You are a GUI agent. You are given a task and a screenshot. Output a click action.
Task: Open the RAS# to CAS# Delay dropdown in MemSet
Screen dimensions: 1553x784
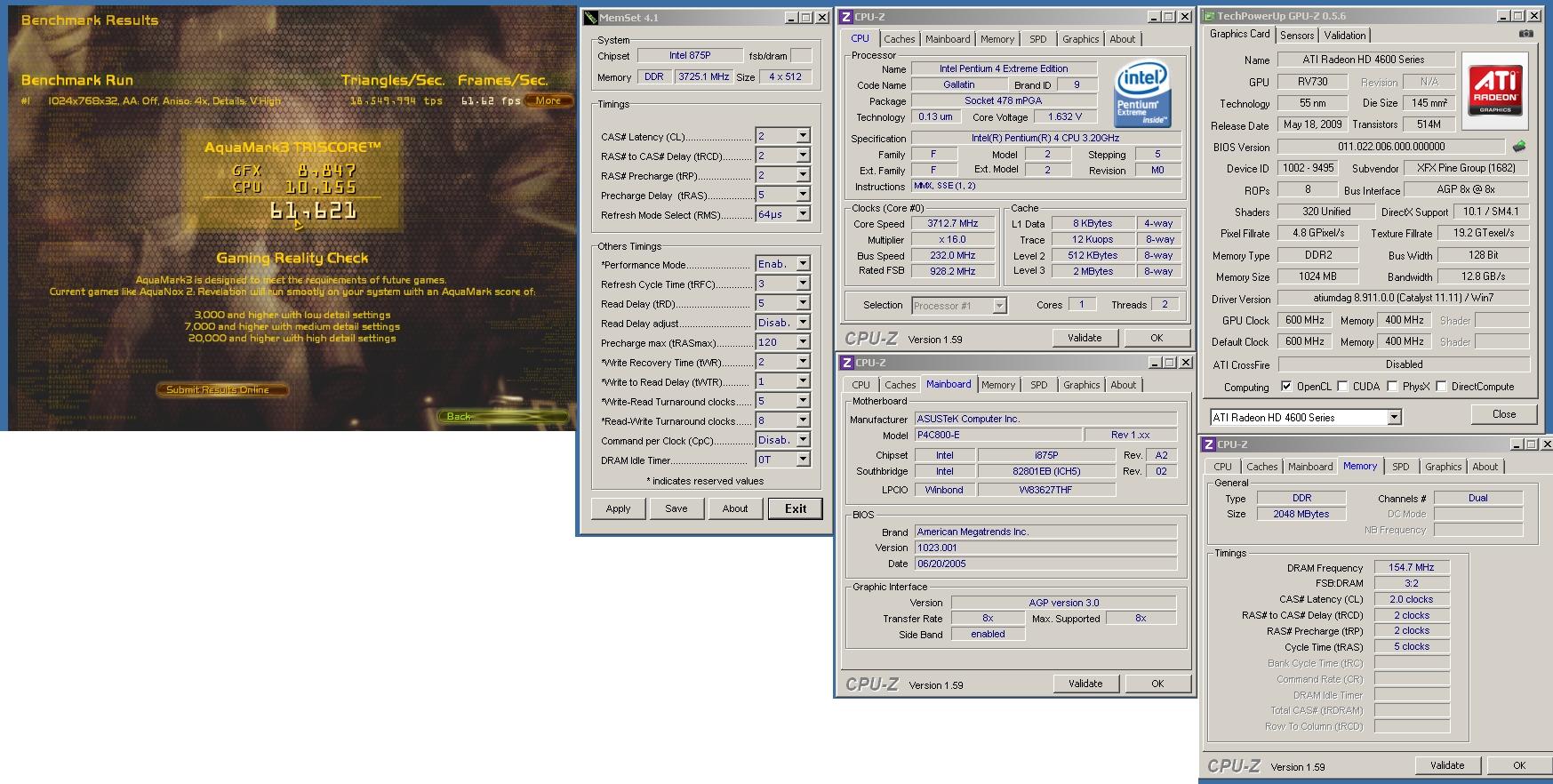coord(803,156)
